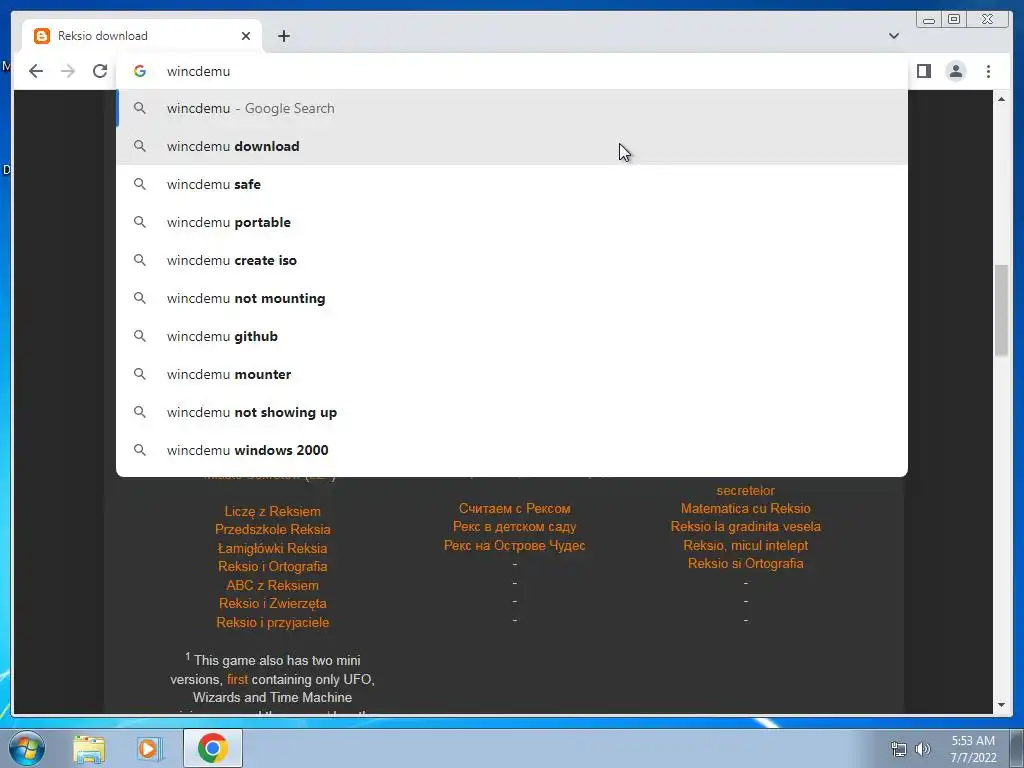Open the Reksio la gradinita vesela link
Viewport: 1024px width, 768px height.
pos(745,526)
